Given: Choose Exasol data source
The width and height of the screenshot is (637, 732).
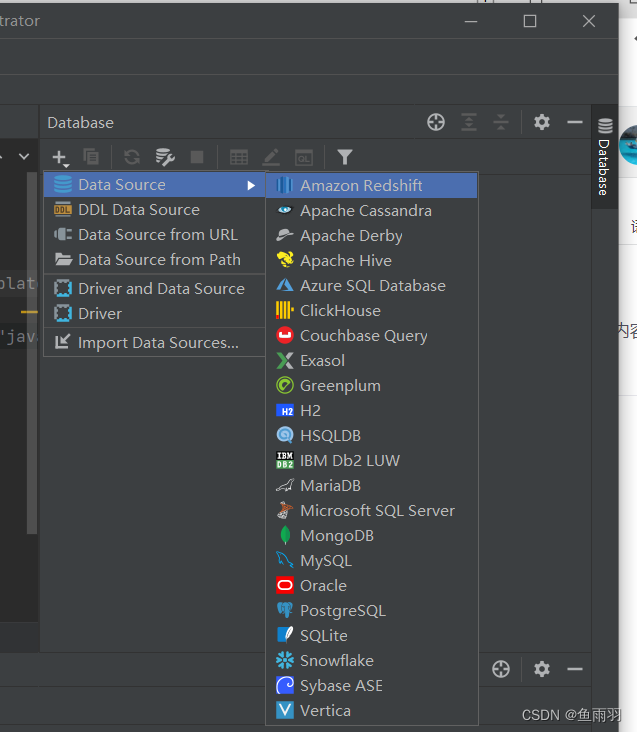Looking at the screenshot, I should pyautogui.click(x=372, y=361).
